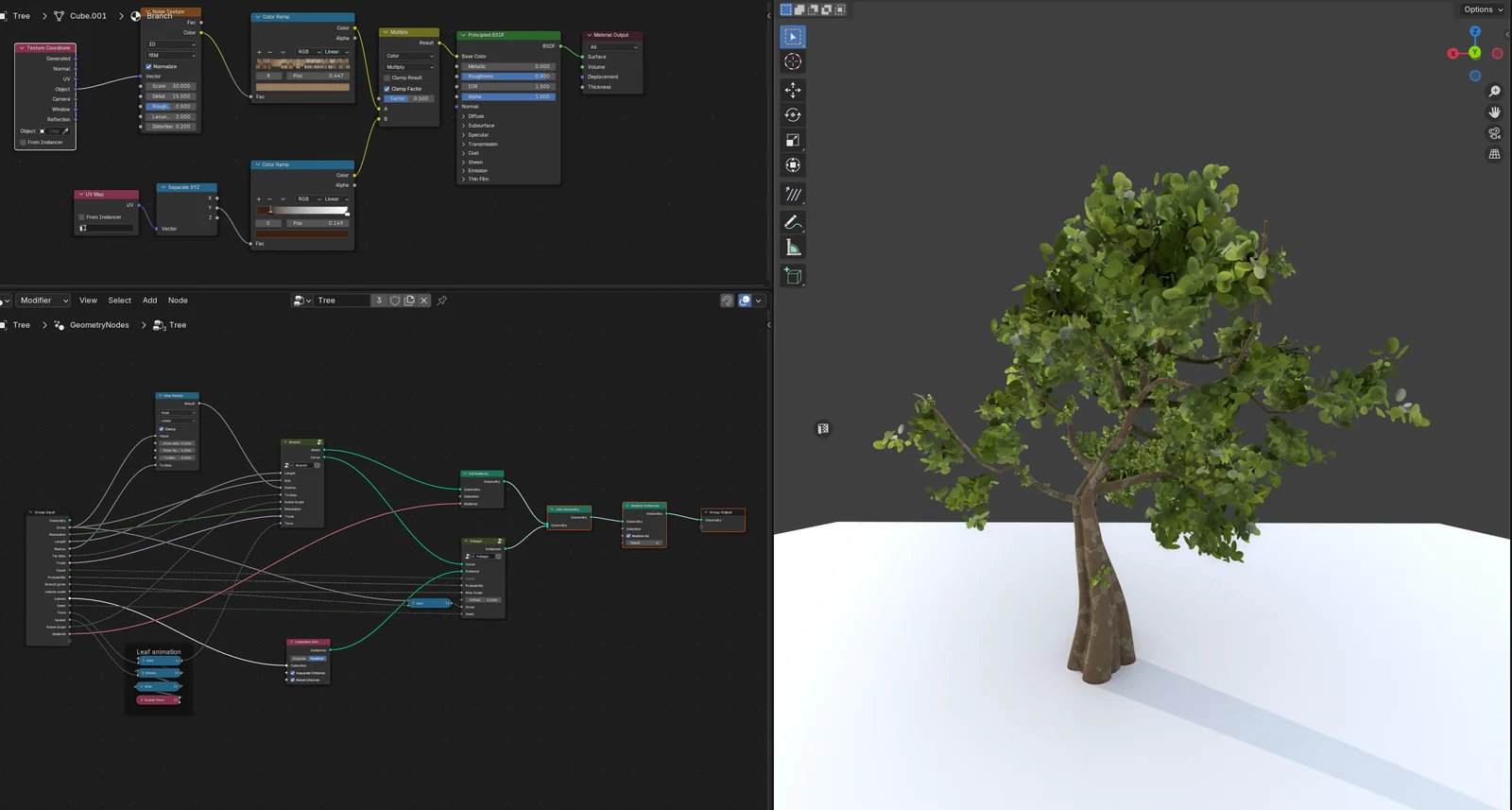This screenshot has width=1512, height=810.
Task: Open the Add menu in geometry editor
Action: tap(149, 301)
